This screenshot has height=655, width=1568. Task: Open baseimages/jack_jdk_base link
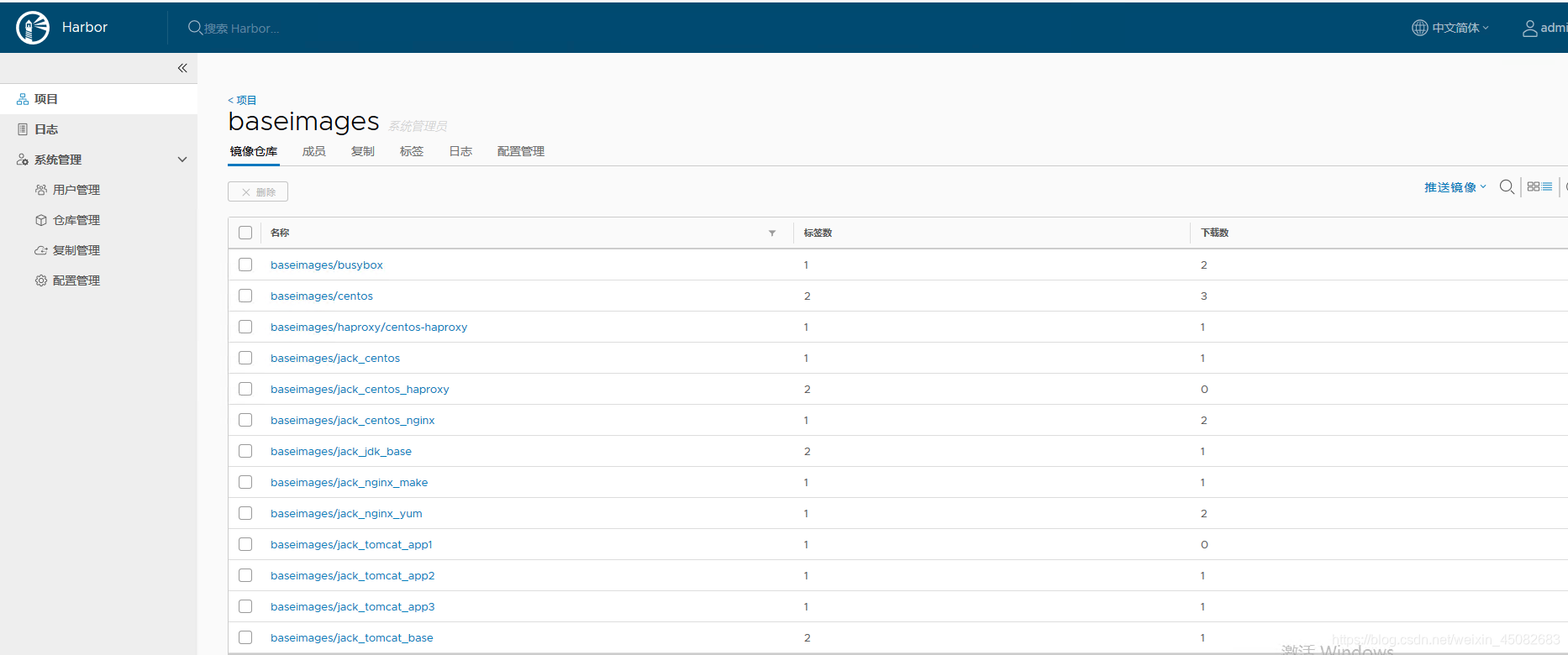point(341,451)
